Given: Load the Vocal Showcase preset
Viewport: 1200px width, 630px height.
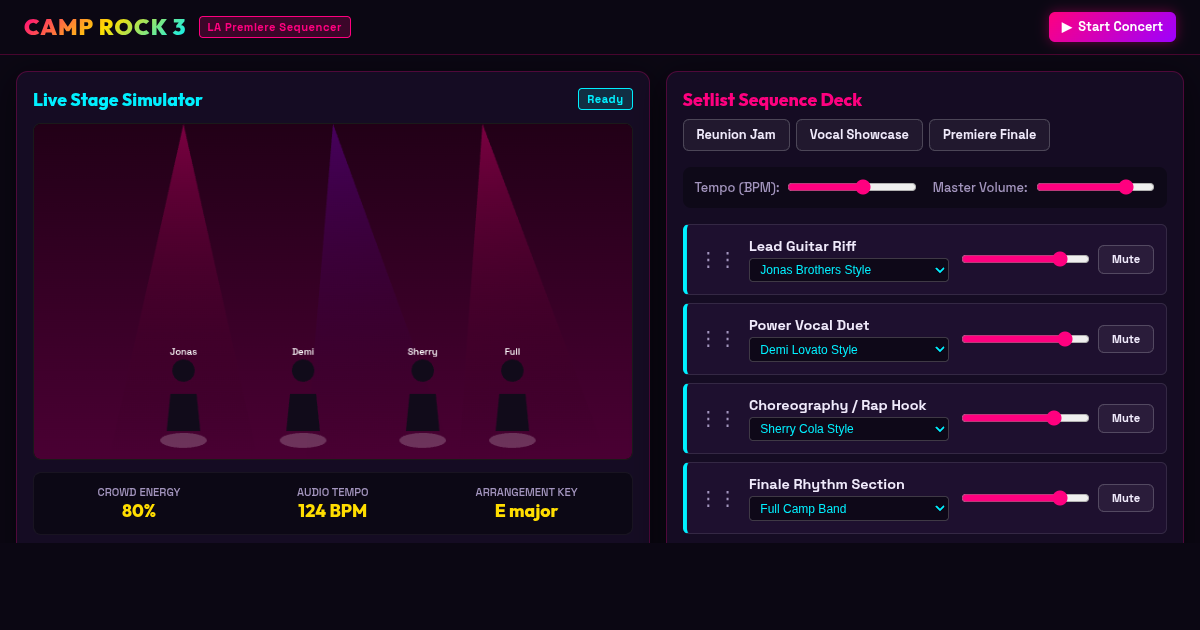Looking at the screenshot, I should click(859, 135).
